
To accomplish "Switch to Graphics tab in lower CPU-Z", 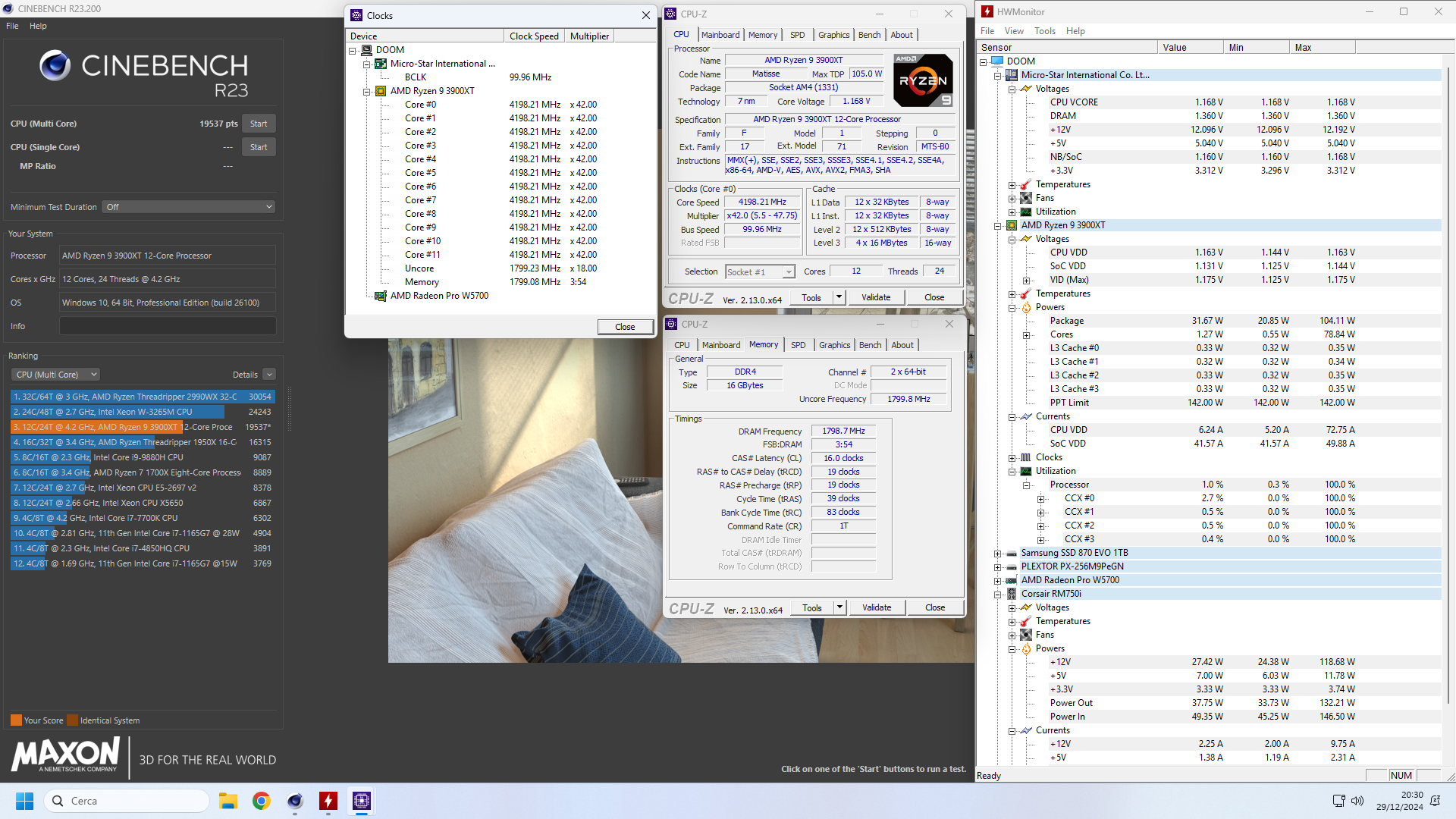I will pyautogui.click(x=835, y=345).
